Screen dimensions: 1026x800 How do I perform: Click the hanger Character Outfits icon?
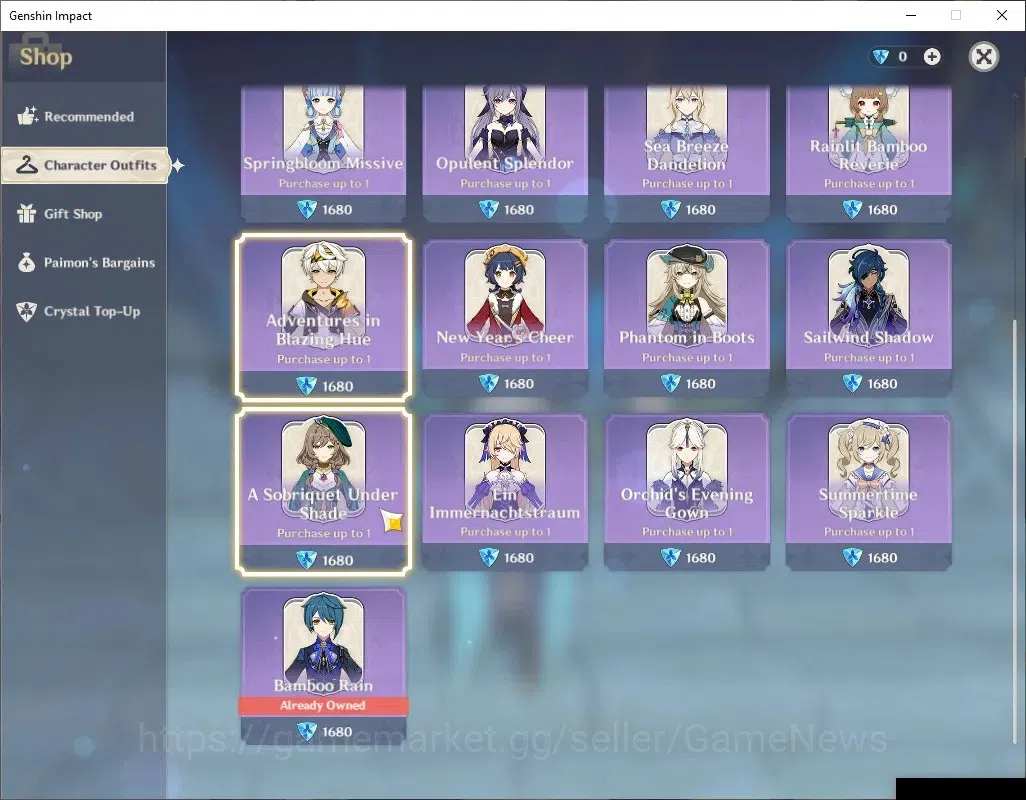tap(27, 164)
